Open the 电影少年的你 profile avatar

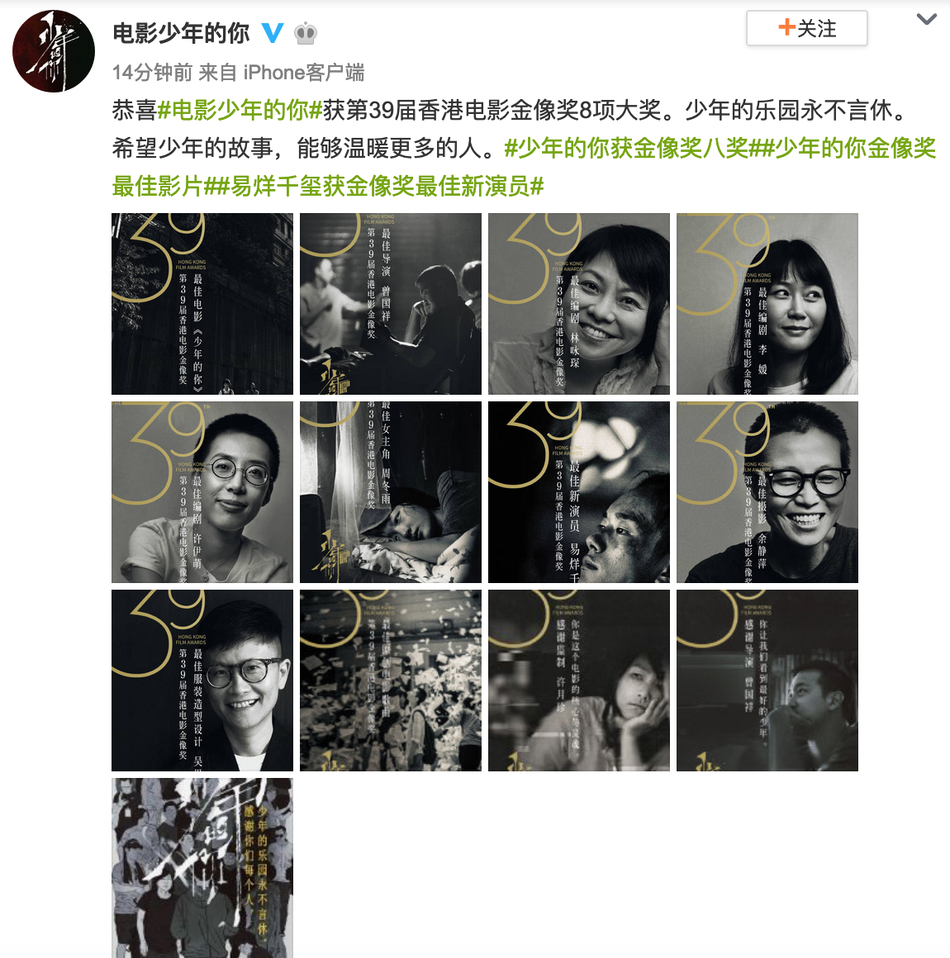(54, 51)
